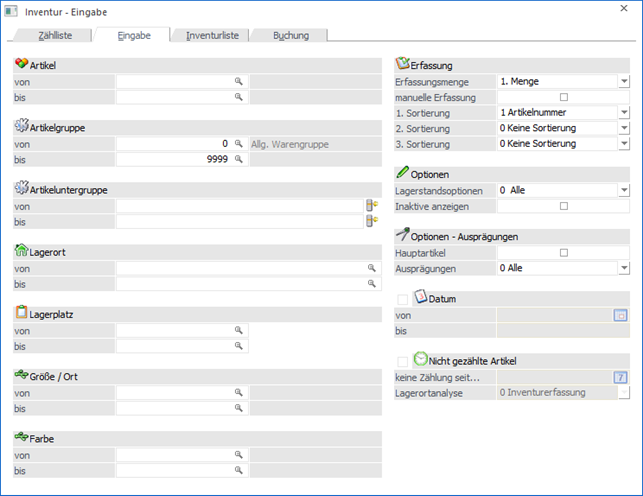The width and height of the screenshot is (643, 496).
Task: Open the 1. Sortierung dropdown
Action: (623, 113)
